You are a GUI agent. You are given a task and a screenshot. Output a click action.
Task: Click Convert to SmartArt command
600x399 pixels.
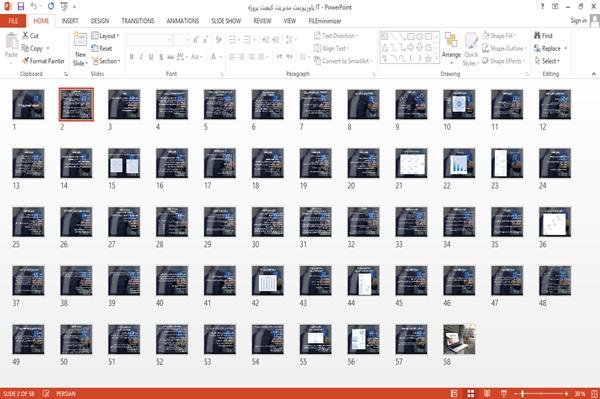pyautogui.click(x=343, y=61)
